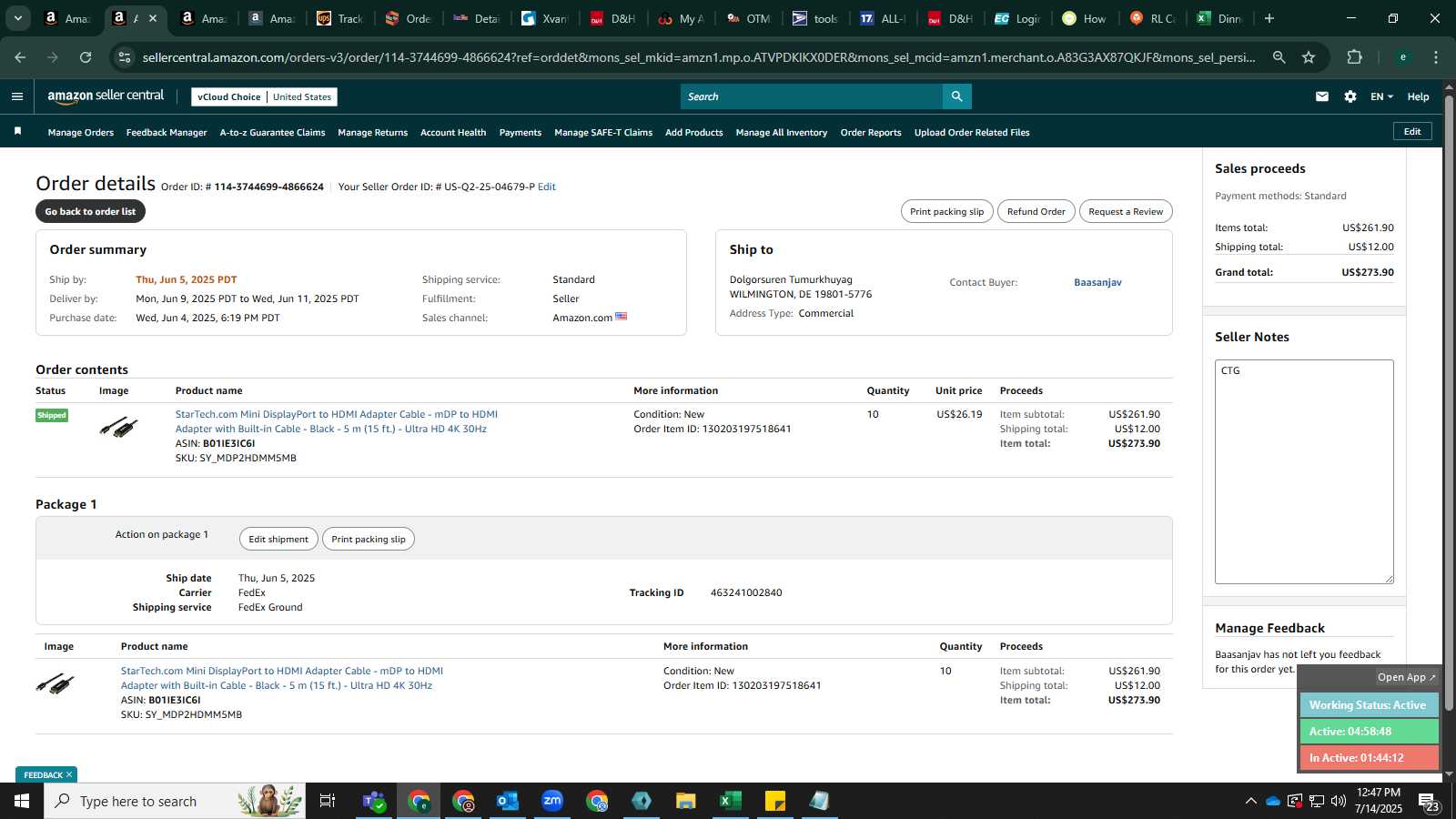Open StarTech product link in Order contents
This screenshot has width=1456, height=819.
337,421
